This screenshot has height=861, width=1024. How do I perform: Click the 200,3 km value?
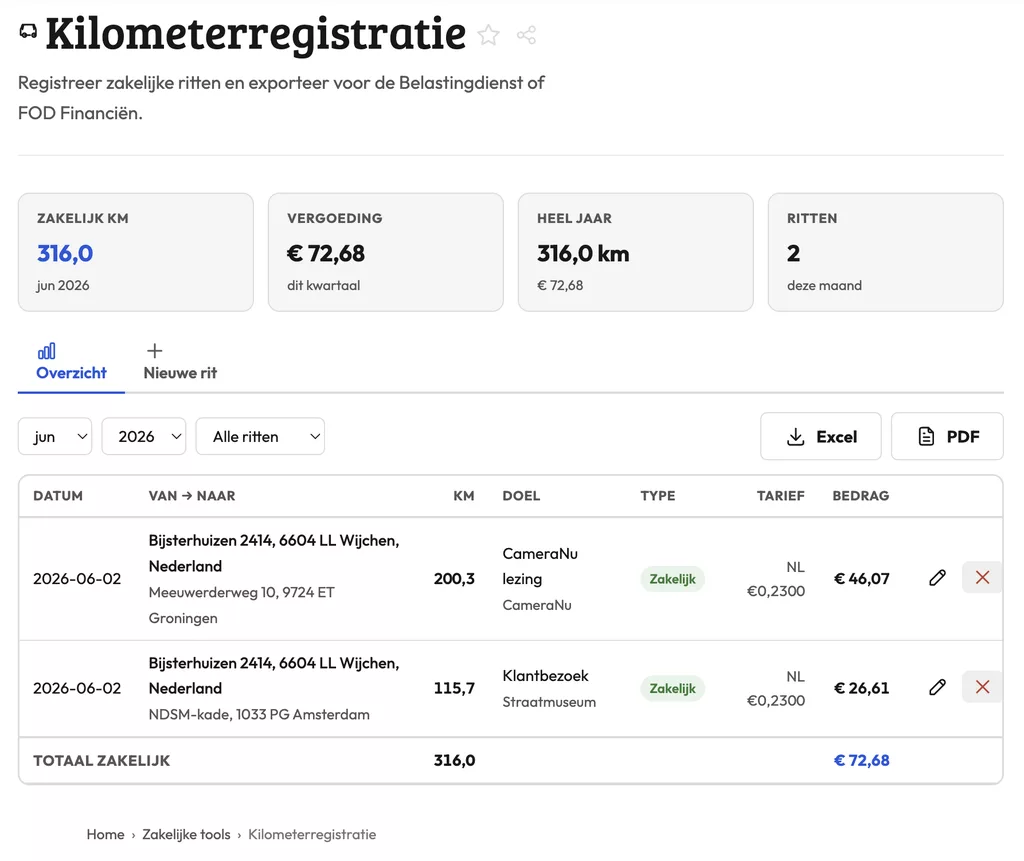[454, 579]
